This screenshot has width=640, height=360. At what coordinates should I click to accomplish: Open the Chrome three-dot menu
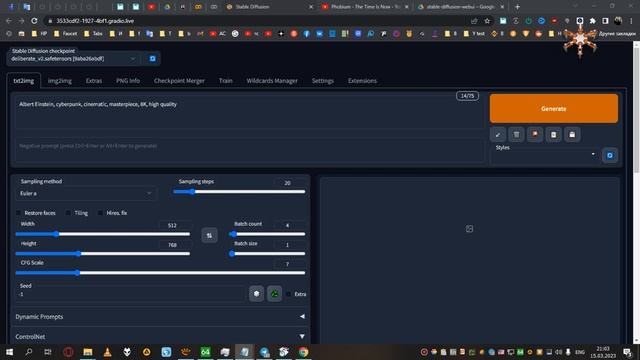click(x=631, y=21)
